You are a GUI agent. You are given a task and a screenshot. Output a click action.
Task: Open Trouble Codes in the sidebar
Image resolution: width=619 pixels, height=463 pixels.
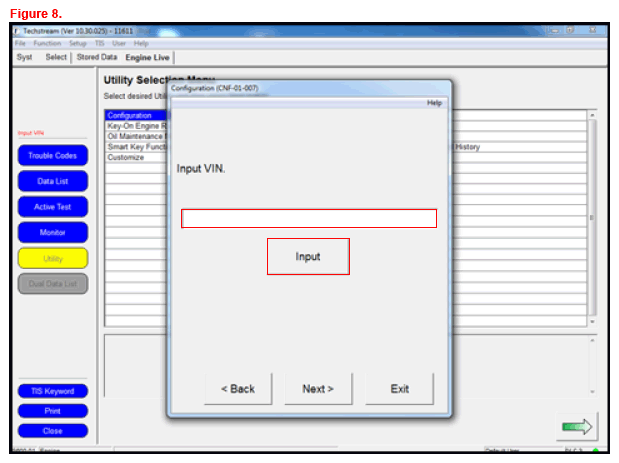point(53,156)
